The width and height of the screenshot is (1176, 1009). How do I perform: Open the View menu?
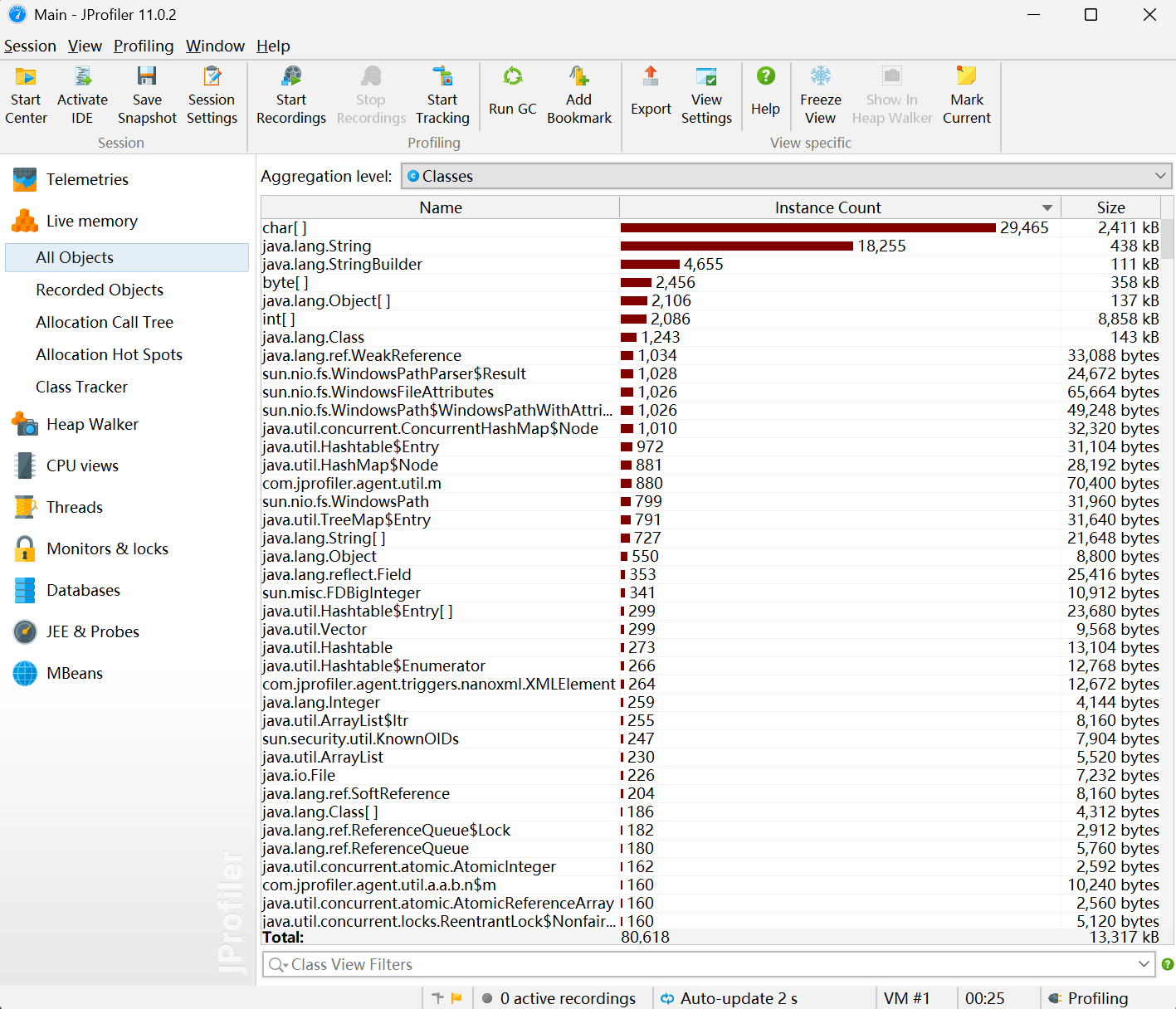85,46
